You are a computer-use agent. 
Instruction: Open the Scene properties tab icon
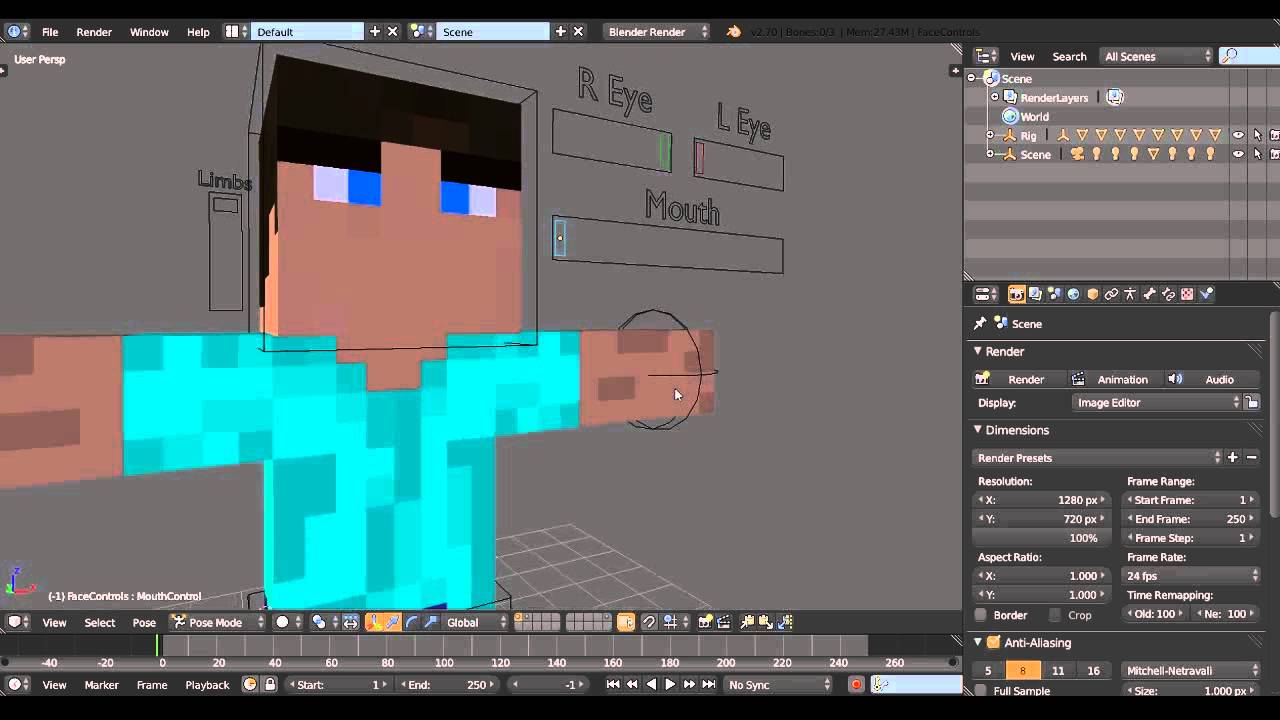click(x=1054, y=294)
